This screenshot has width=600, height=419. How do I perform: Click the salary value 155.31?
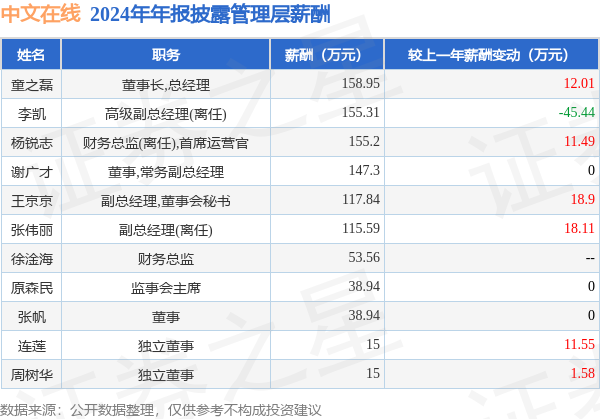coord(360,112)
